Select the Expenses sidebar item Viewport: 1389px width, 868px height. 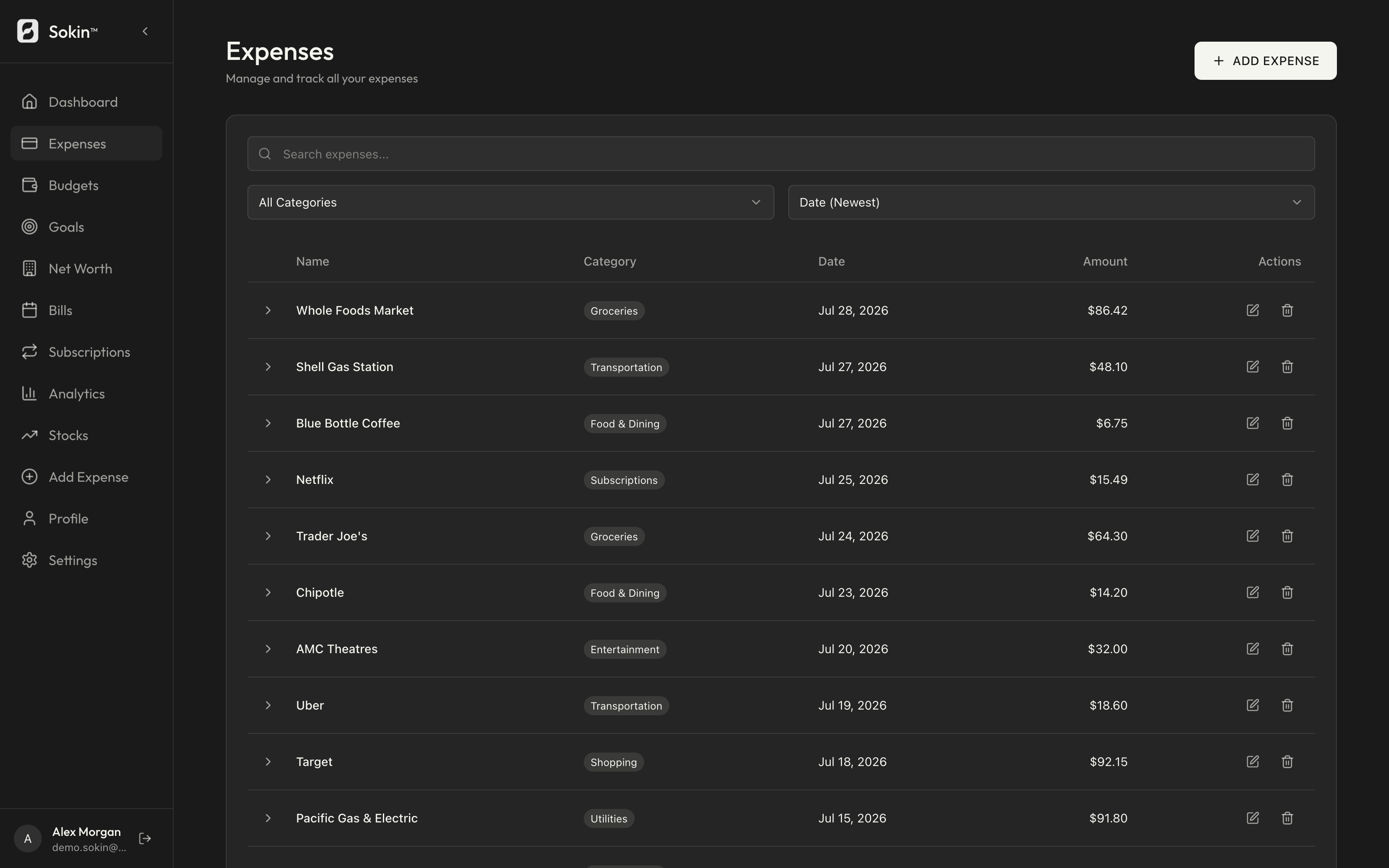(x=86, y=143)
